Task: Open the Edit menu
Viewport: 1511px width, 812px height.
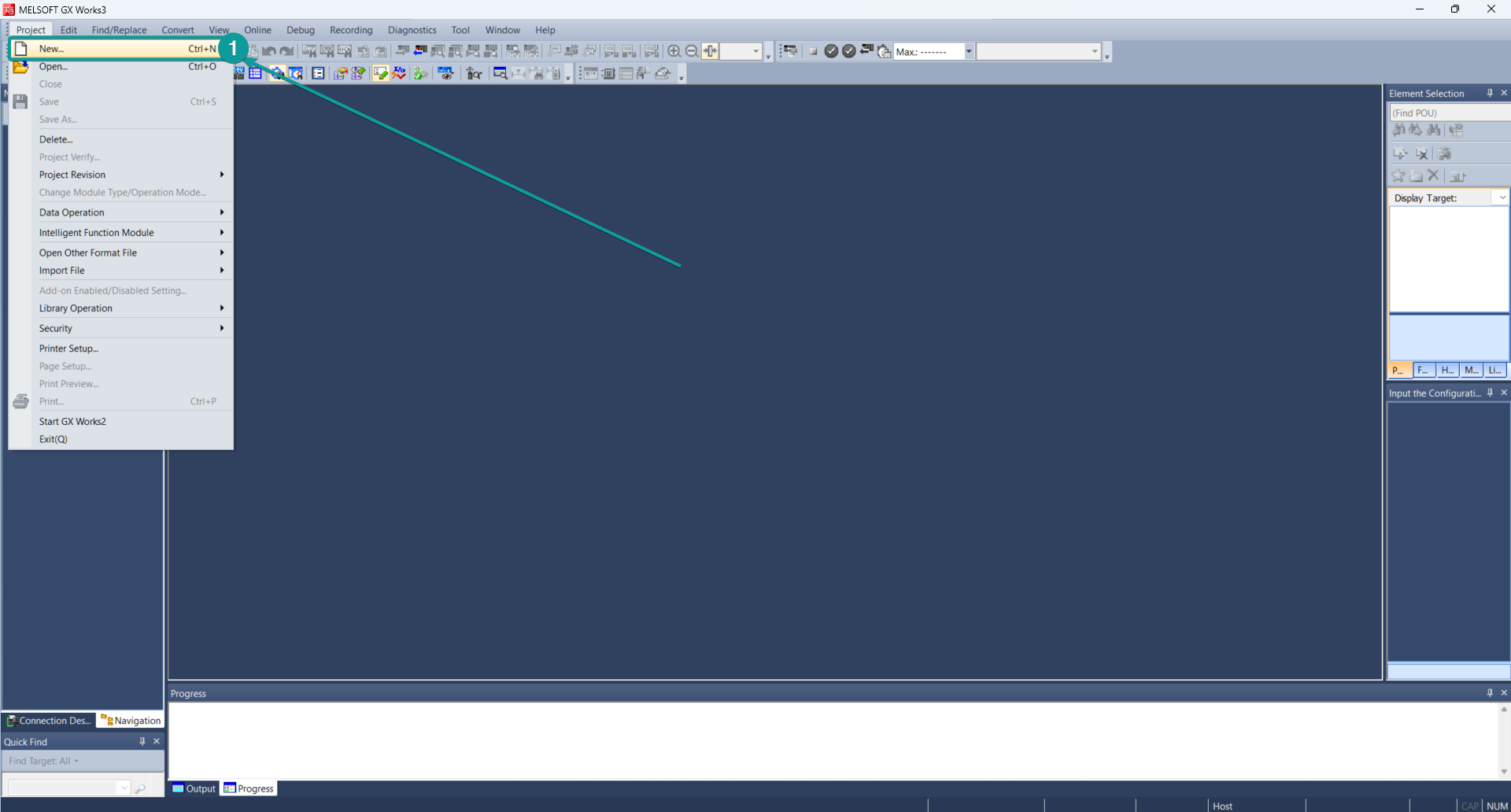Action: (x=68, y=30)
